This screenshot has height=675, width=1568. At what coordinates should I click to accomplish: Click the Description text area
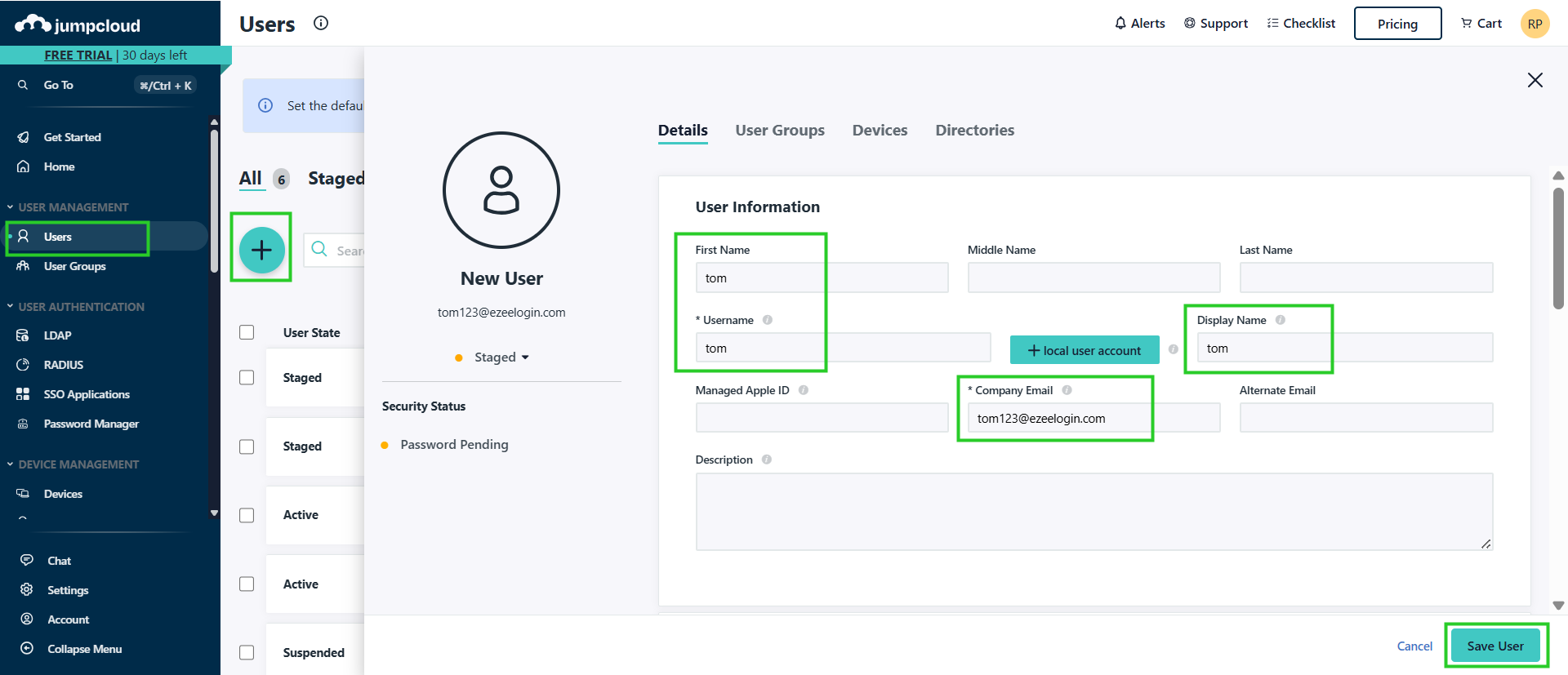[1094, 512]
